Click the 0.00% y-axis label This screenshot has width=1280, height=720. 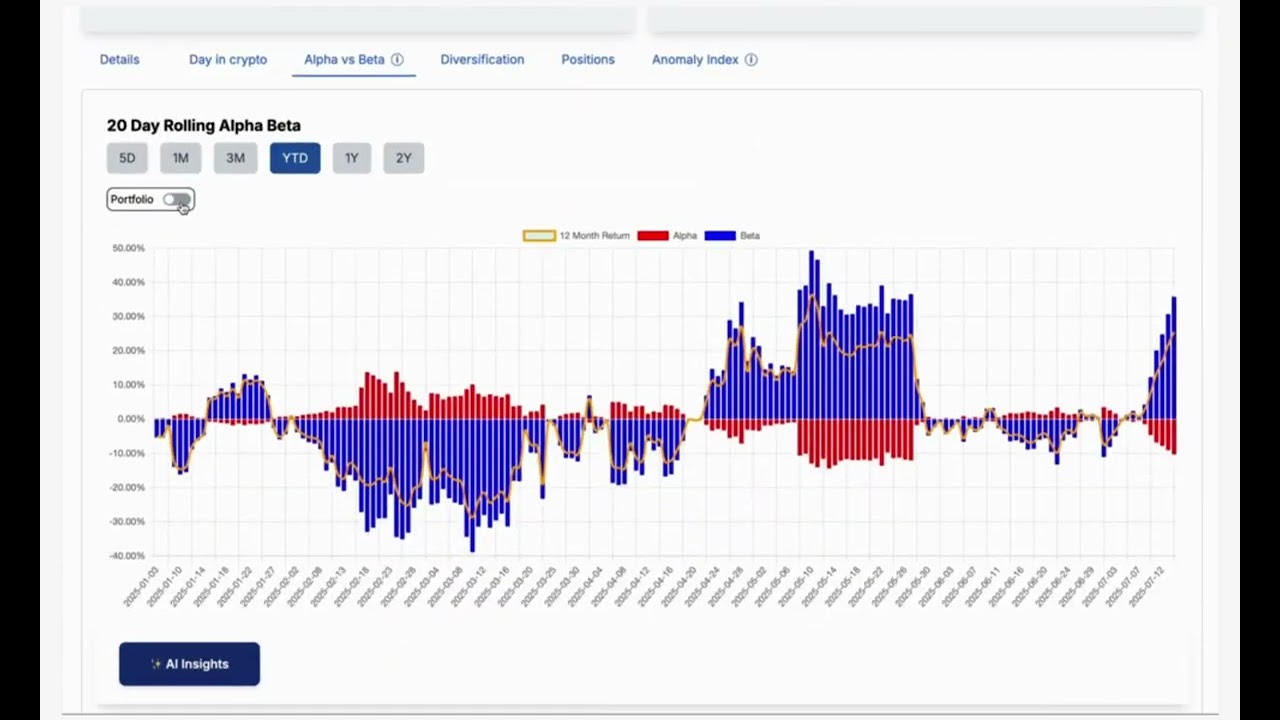(131, 419)
